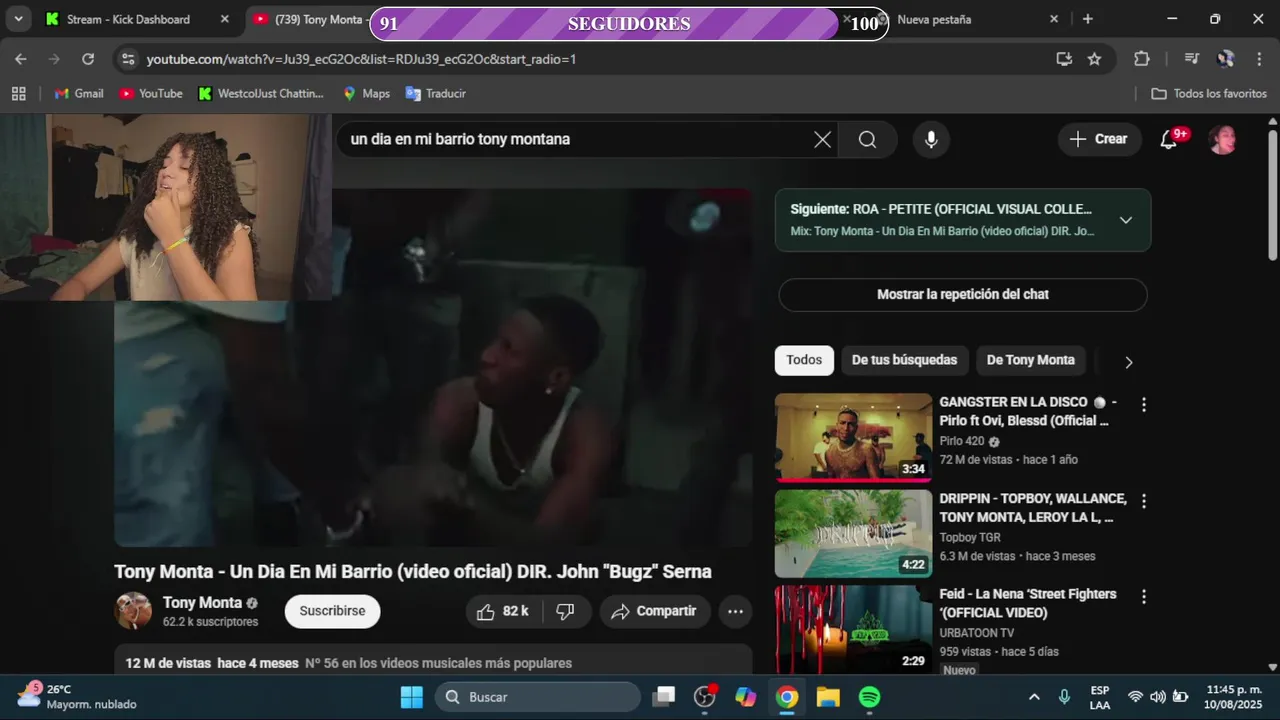Viewport: 1280px width, 720px height.
Task: Show more filter chips with right arrow
Action: click(x=1129, y=362)
